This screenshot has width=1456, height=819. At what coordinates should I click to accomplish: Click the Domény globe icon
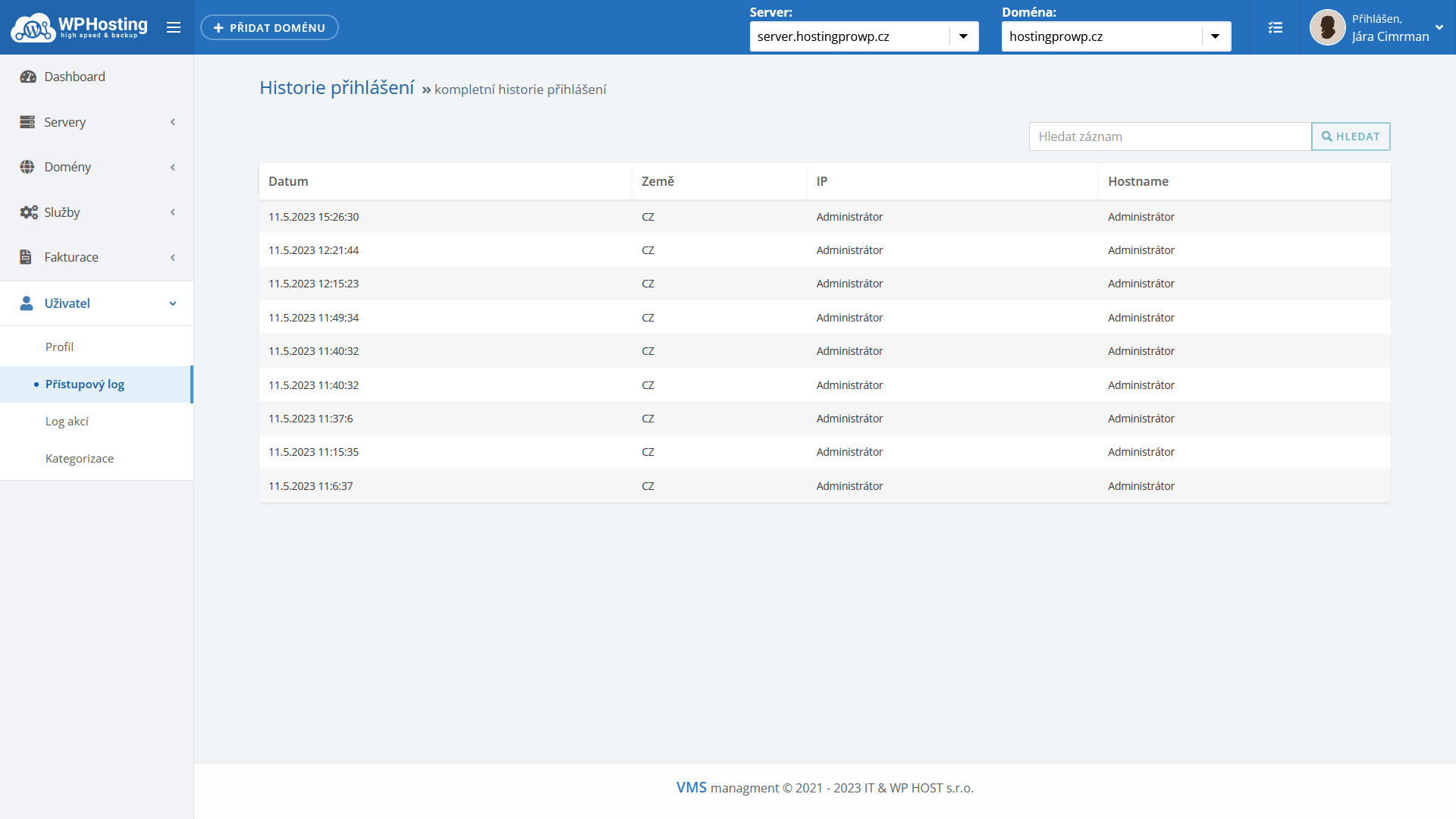[x=27, y=167]
